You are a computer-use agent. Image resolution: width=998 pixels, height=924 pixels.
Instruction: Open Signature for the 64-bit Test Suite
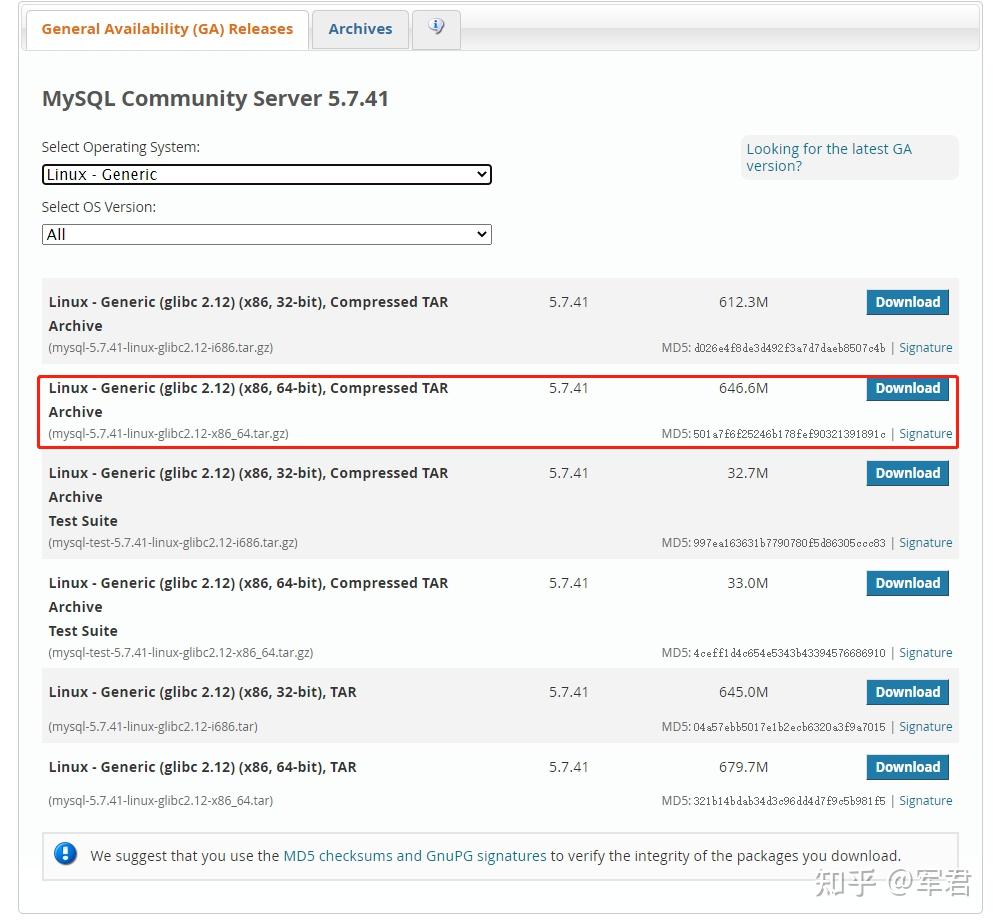[x=925, y=652]
